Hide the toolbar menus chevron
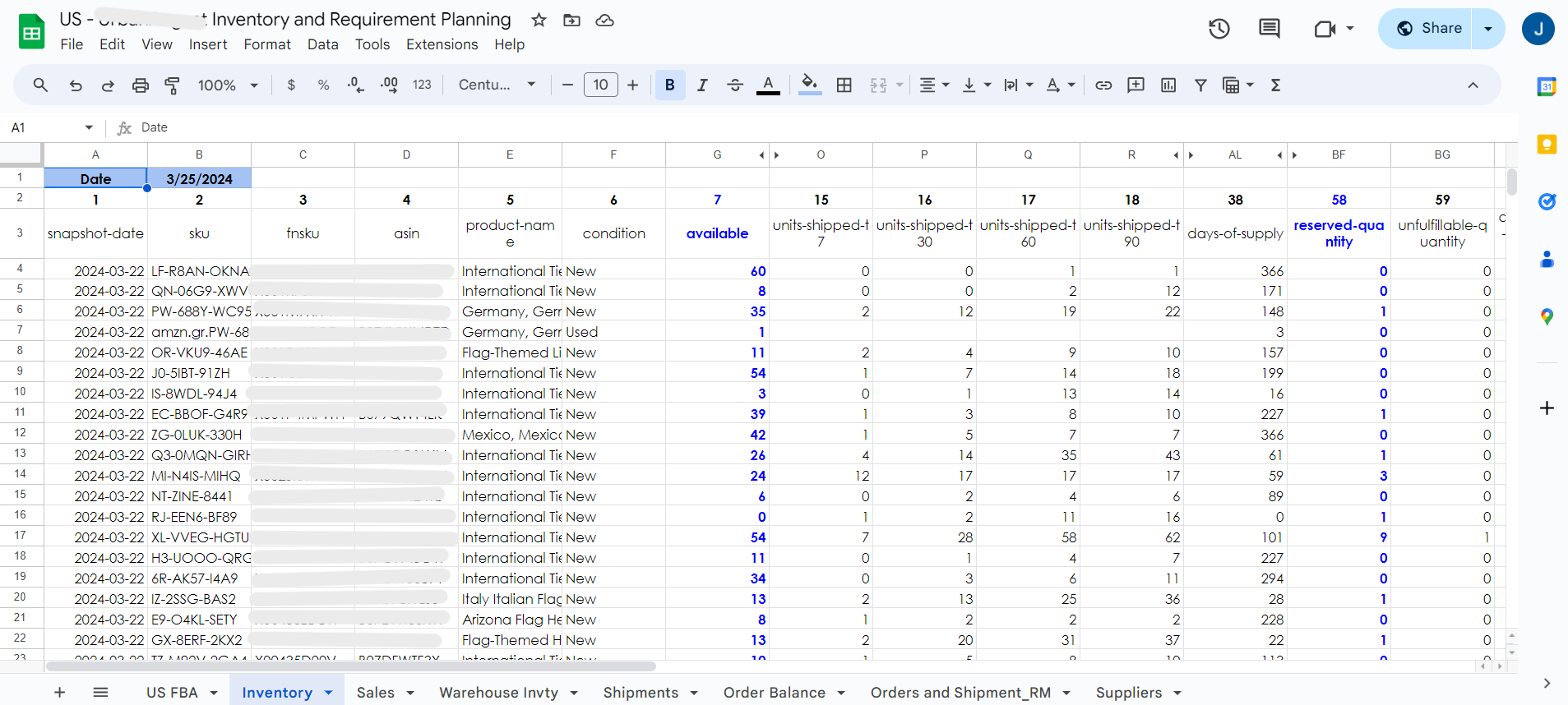 click(1473, 85)
